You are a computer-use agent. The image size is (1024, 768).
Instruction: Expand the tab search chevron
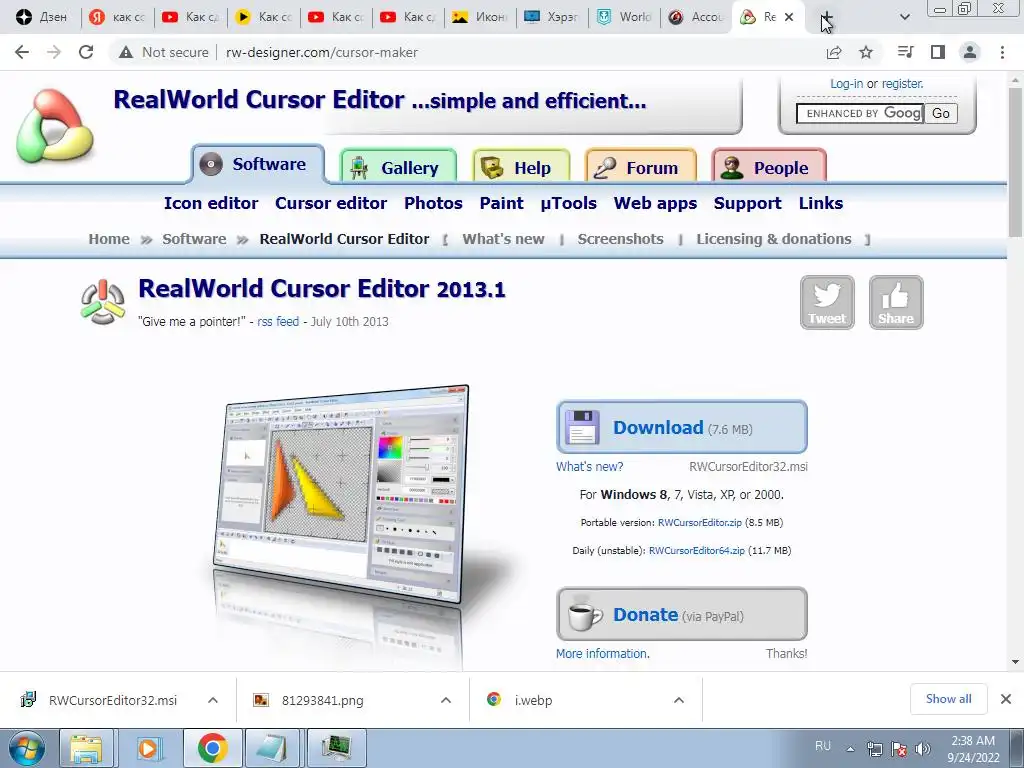pos(905,18)
